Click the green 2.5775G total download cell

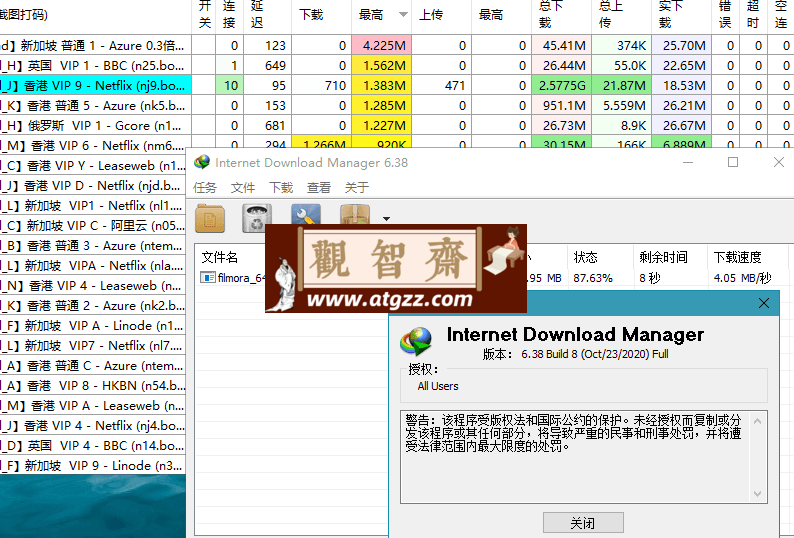(x=562, y=85)
